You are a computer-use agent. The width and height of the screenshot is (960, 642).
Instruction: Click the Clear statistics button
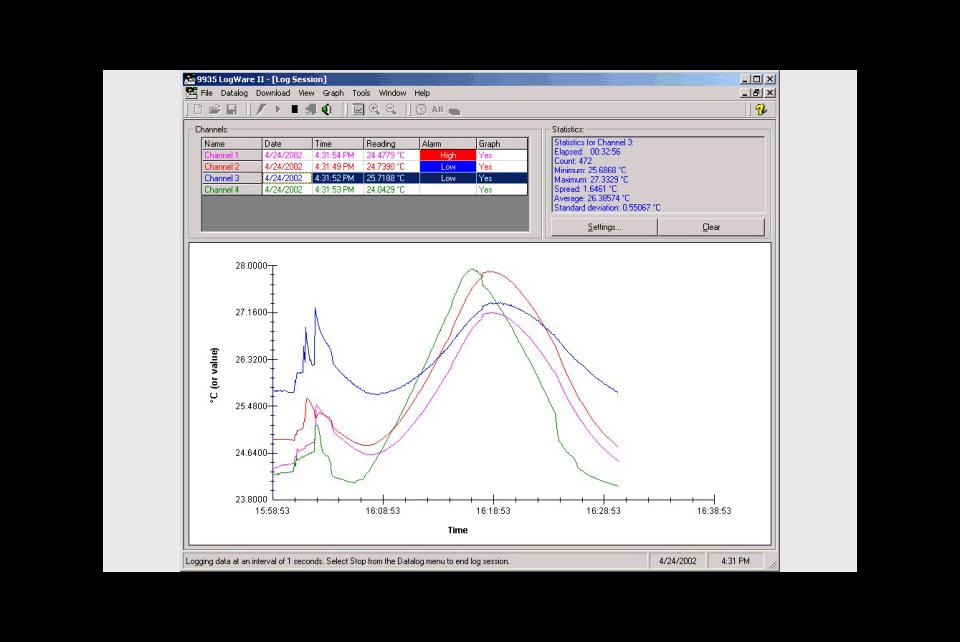pos(712,226)
